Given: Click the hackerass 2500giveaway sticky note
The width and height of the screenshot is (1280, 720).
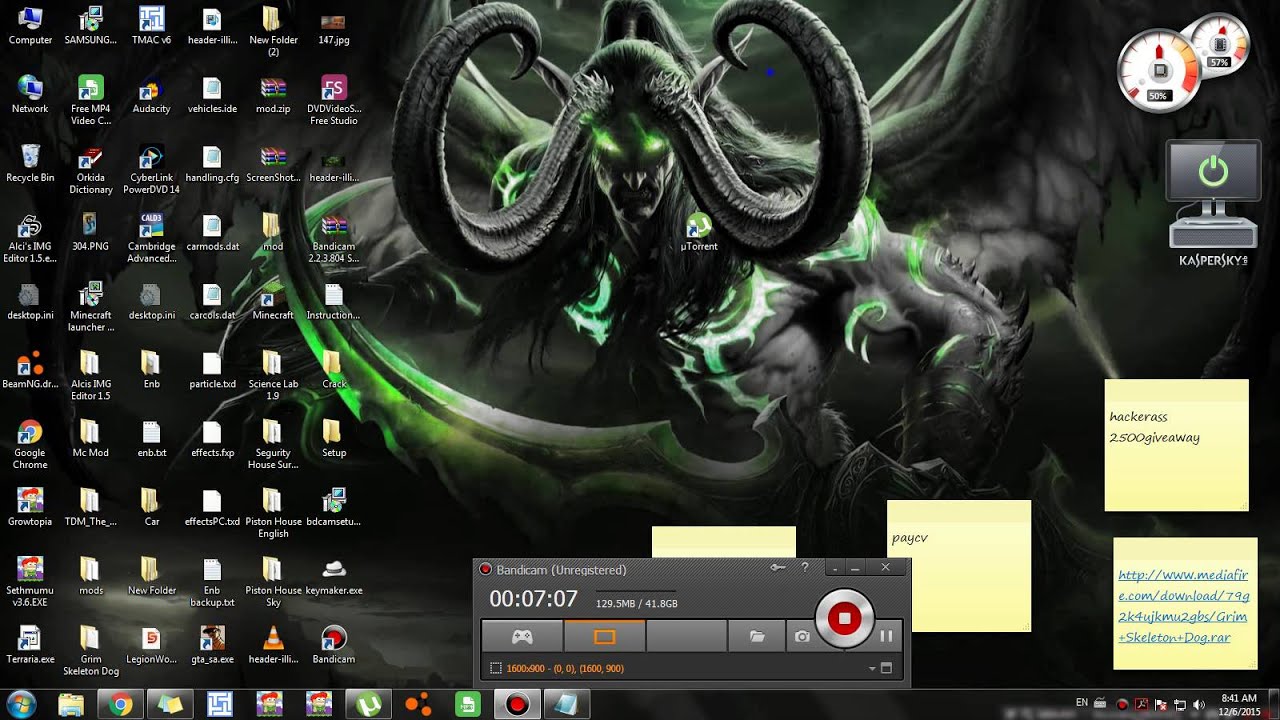Looking at the screenshot, I should (1176, 445).
